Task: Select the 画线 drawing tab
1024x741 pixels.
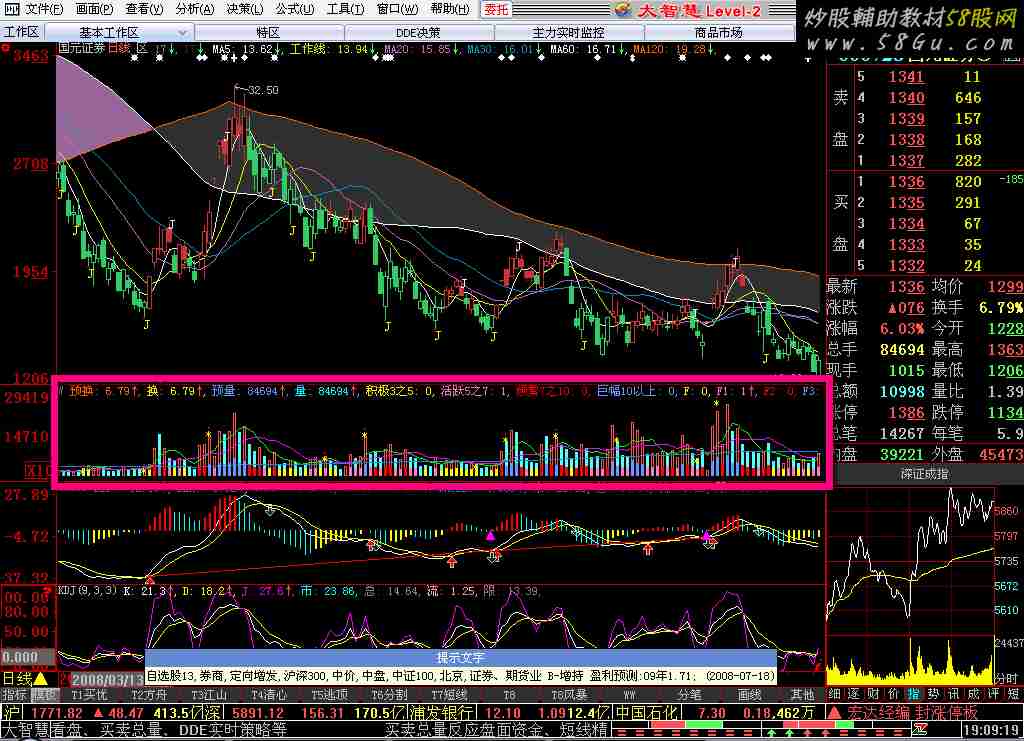Action: coord(750,695)
